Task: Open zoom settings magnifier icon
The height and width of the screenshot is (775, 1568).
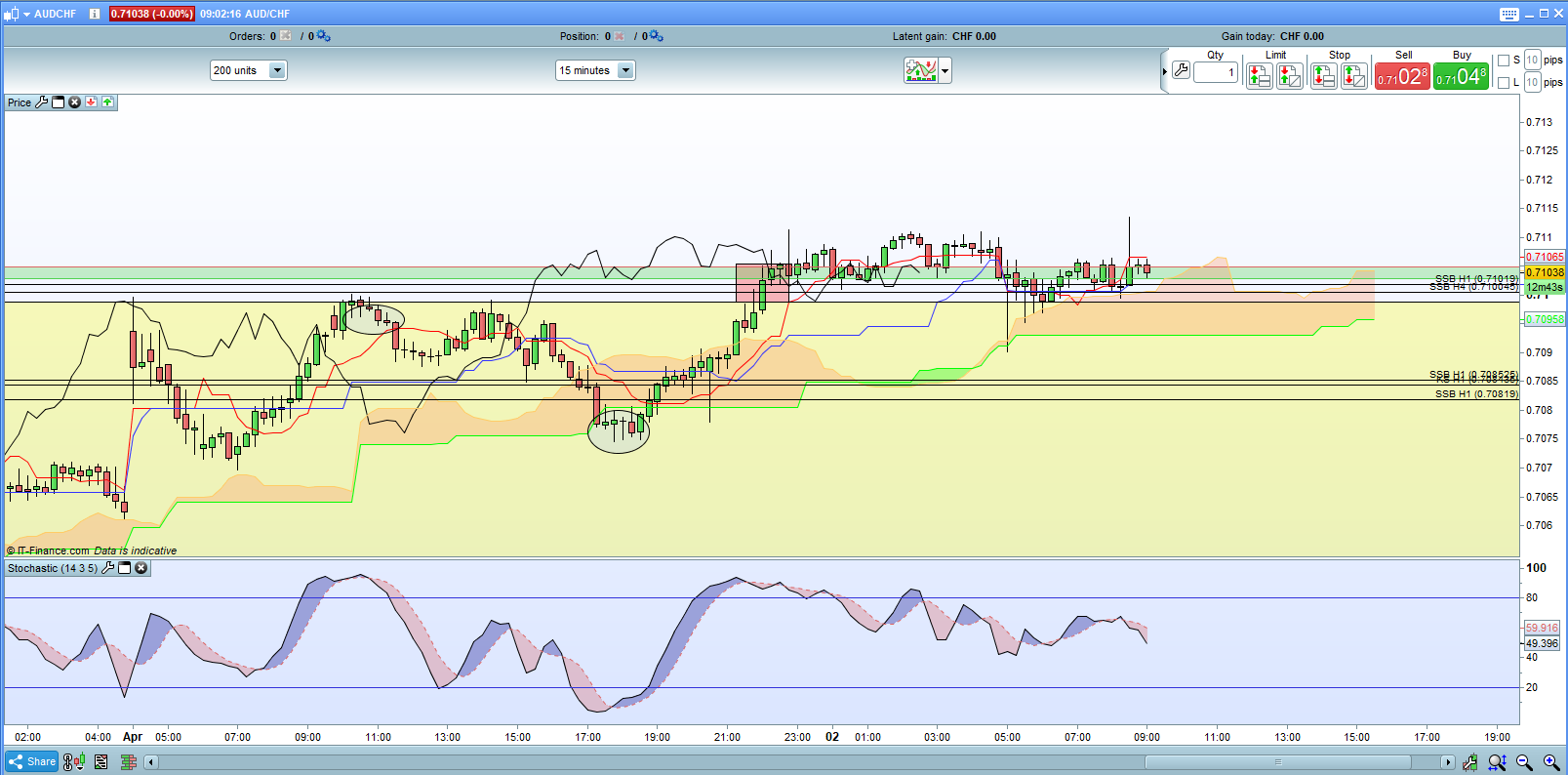Action: 1497,762
